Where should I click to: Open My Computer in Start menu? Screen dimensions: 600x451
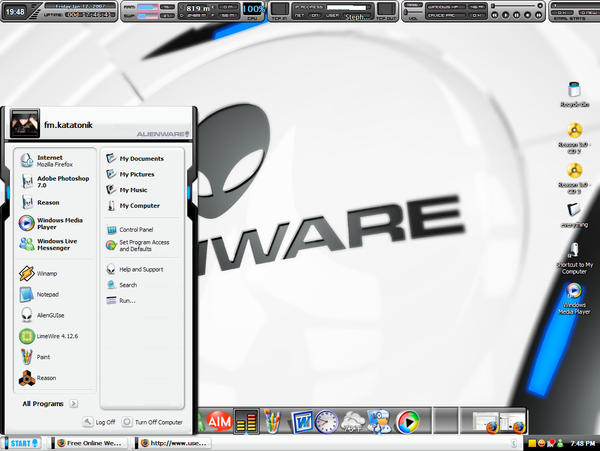tap(133, 205)
